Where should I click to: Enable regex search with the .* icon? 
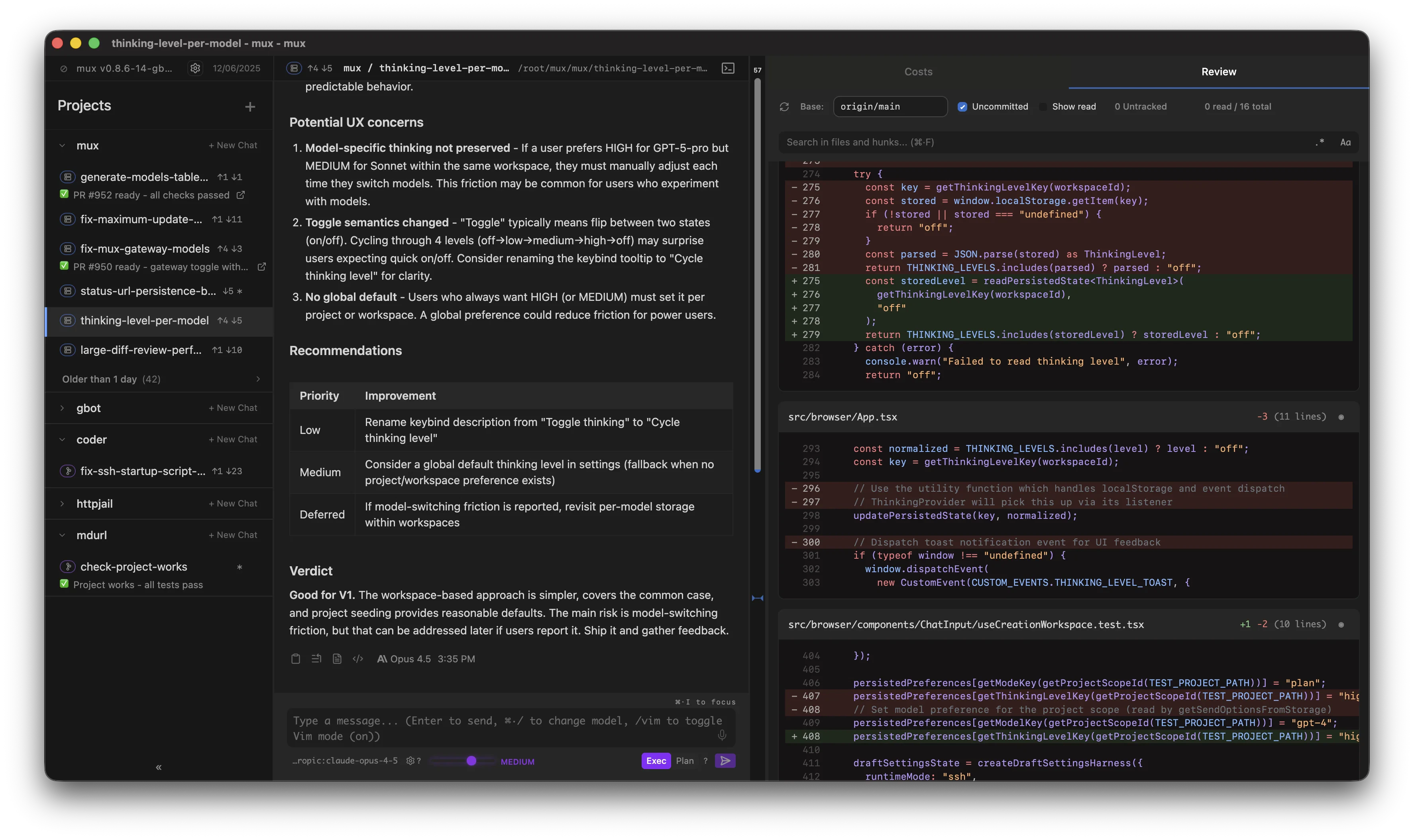(1320, 142)
